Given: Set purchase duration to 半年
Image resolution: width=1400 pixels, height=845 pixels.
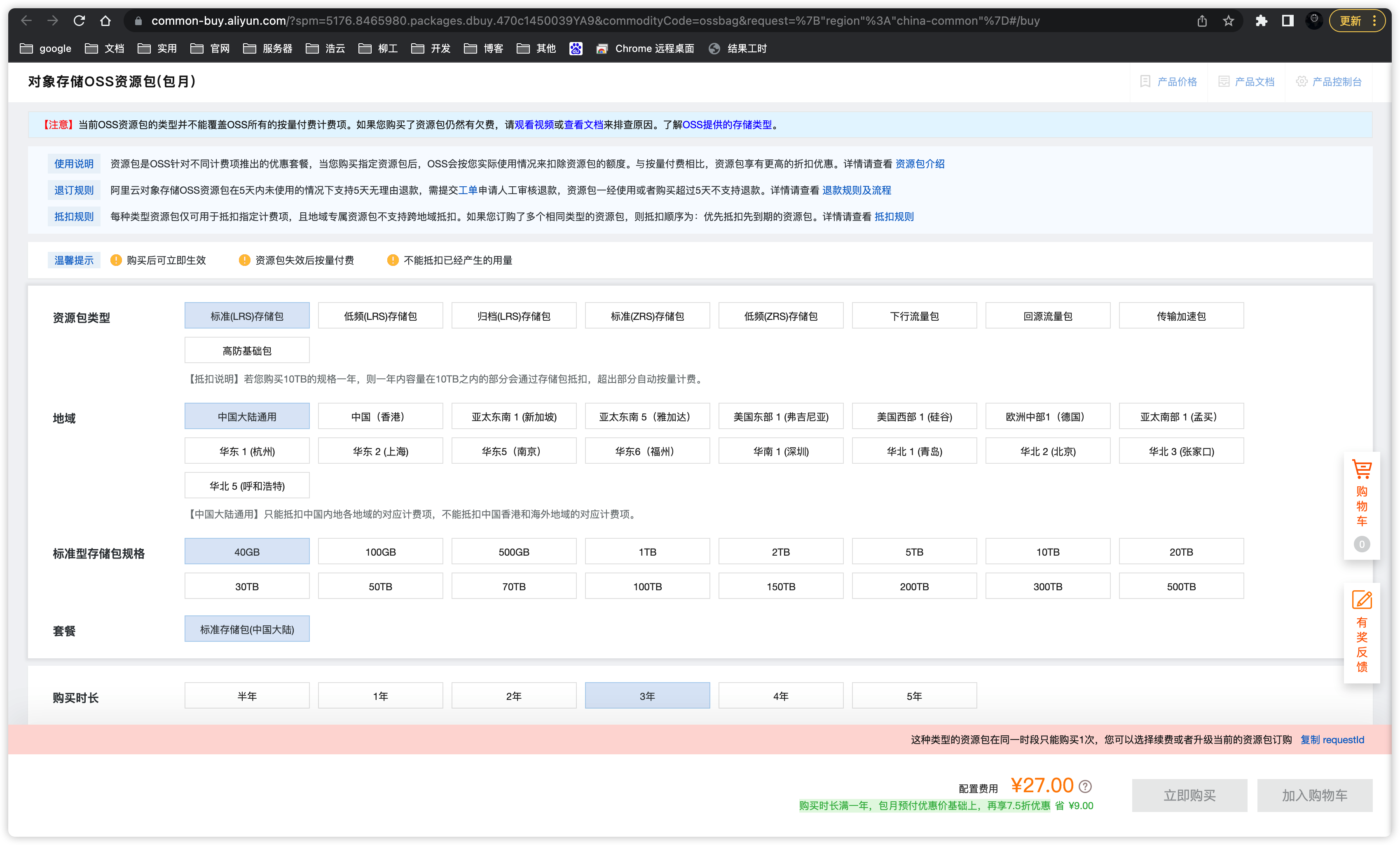Looking at the screenshot, I should coord(247,696).
